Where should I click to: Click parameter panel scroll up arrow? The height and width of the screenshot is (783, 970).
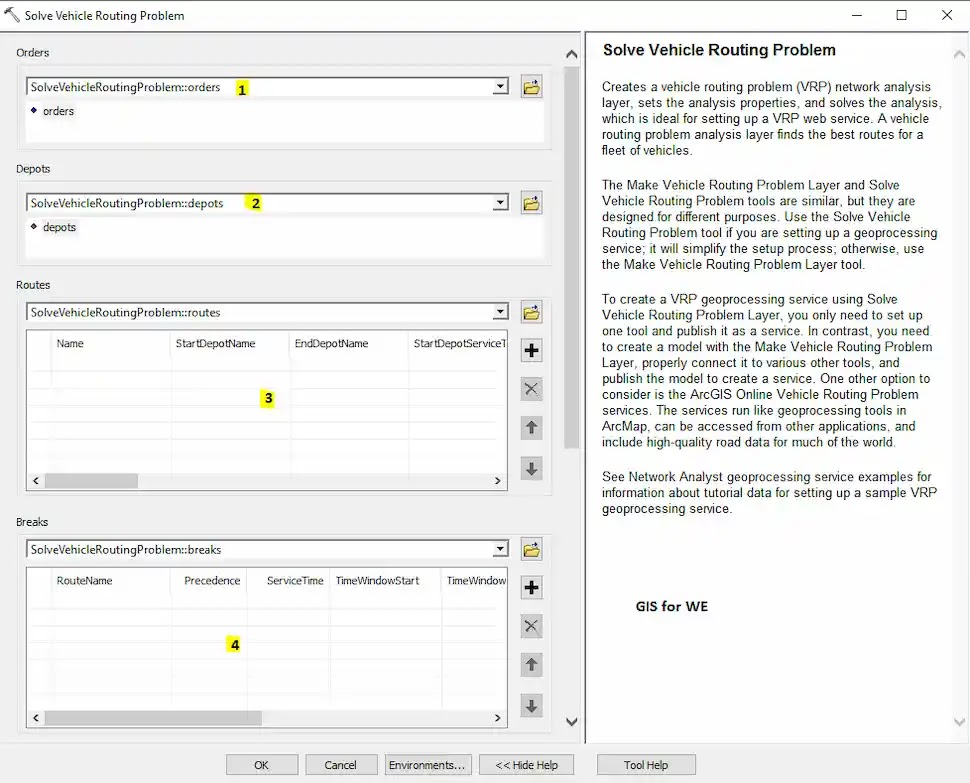[x=572, y=54]
